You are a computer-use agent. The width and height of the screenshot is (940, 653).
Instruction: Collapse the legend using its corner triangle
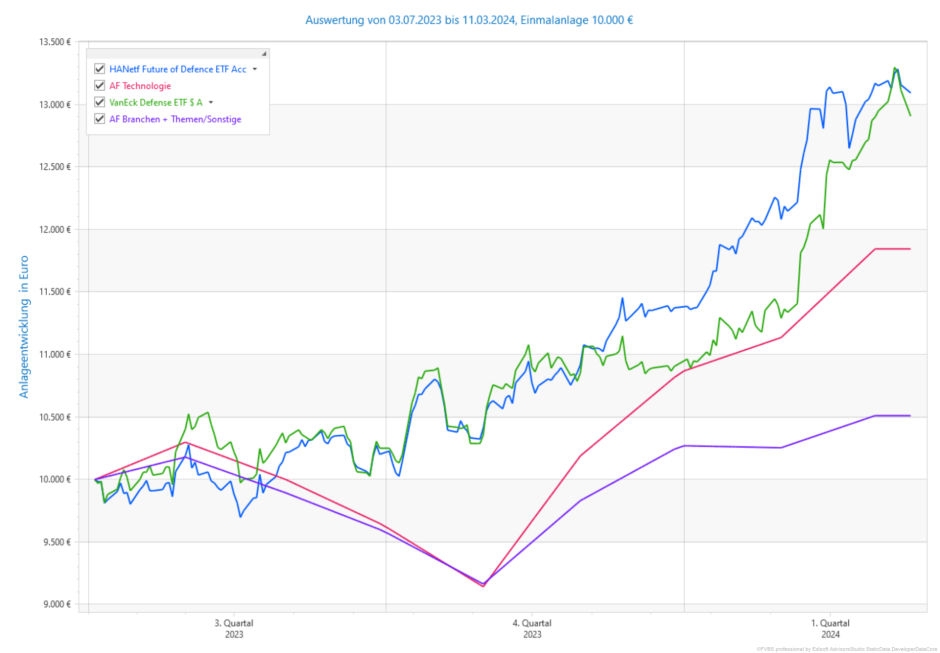[x=264, y=53]
